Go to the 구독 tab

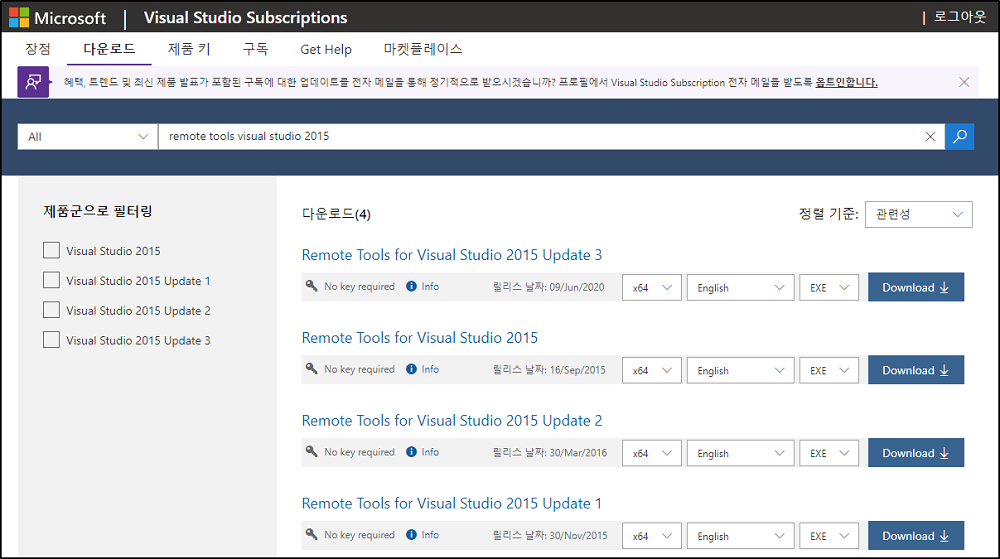(255, 49)
